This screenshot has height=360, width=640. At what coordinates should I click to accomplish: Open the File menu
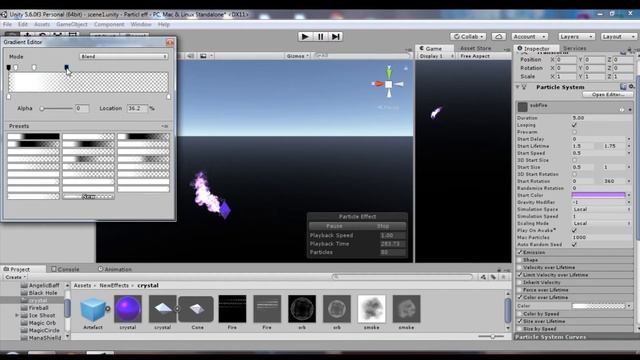pos(7,24)
